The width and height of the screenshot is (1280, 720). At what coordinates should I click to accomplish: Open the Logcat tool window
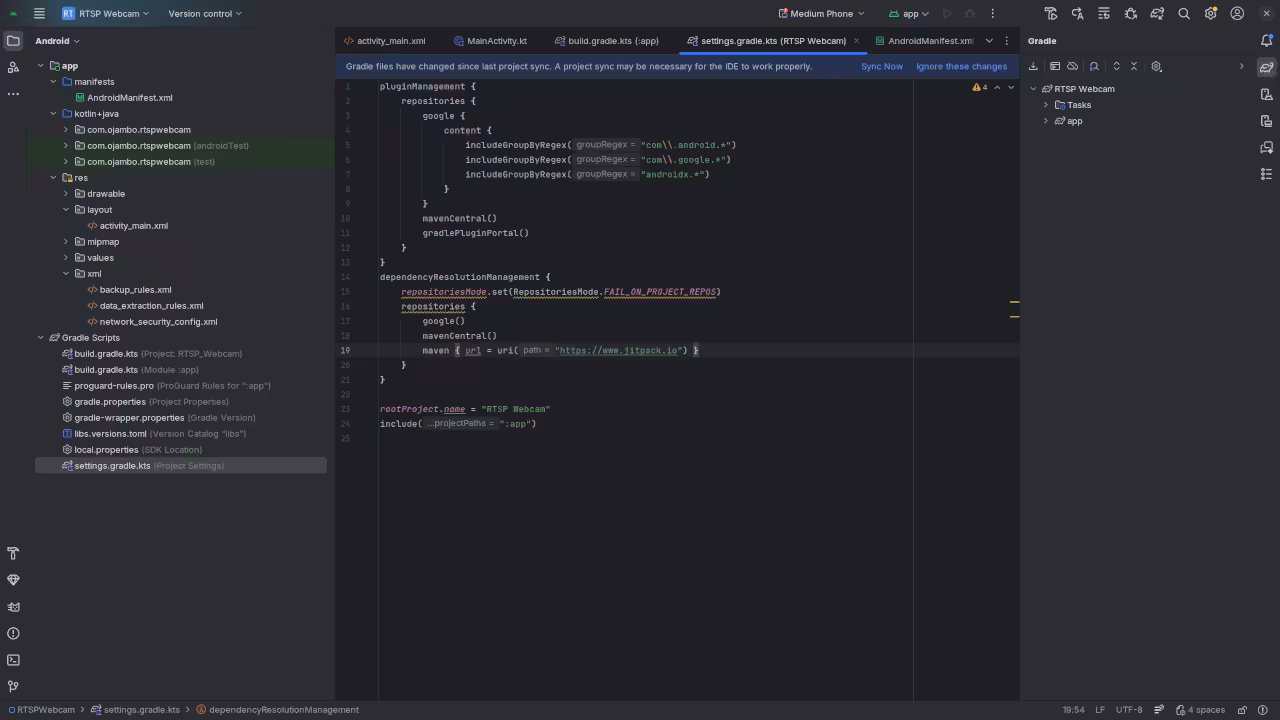[x=13, y=607]
